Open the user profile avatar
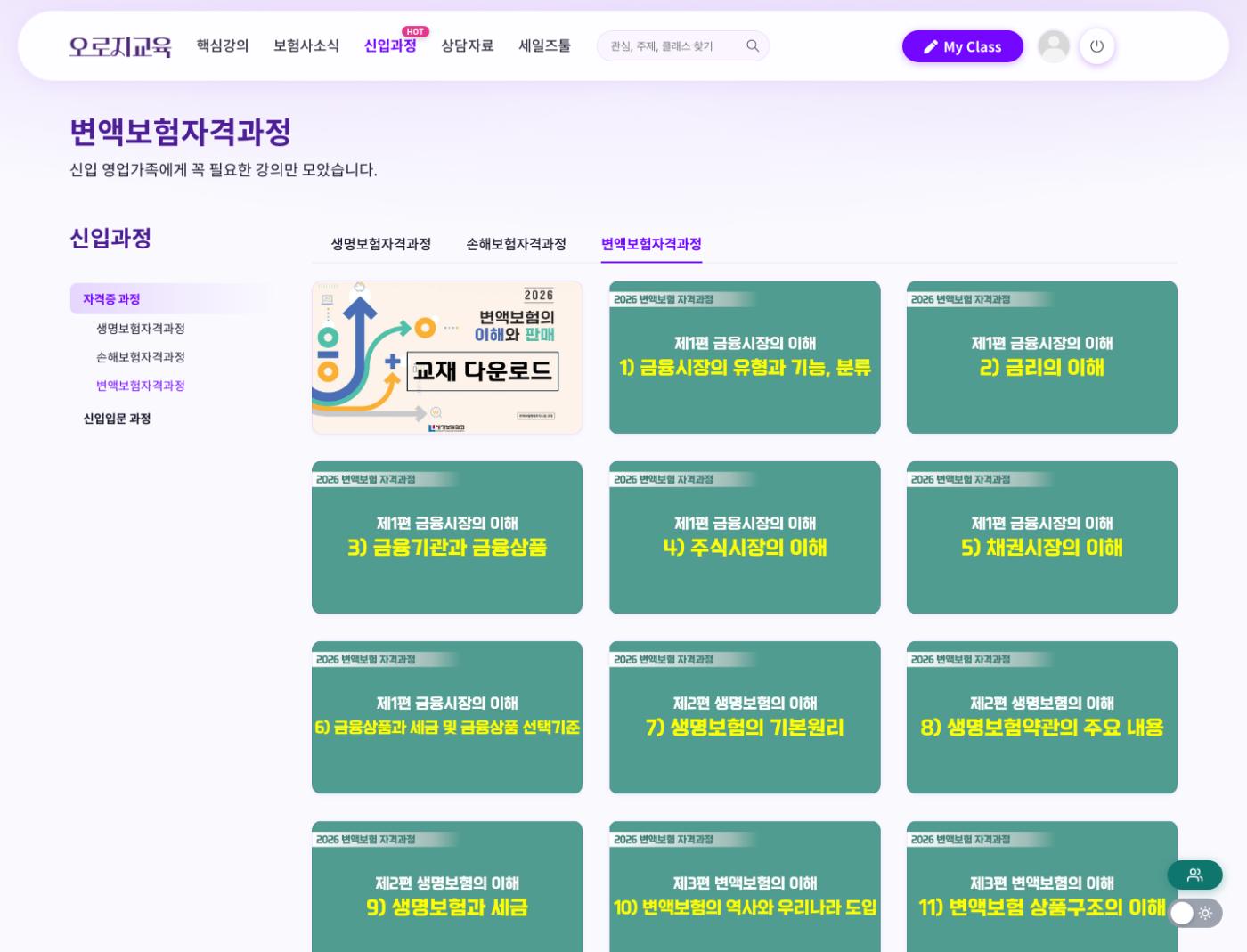1247x952 pixels. point(1054,46)
